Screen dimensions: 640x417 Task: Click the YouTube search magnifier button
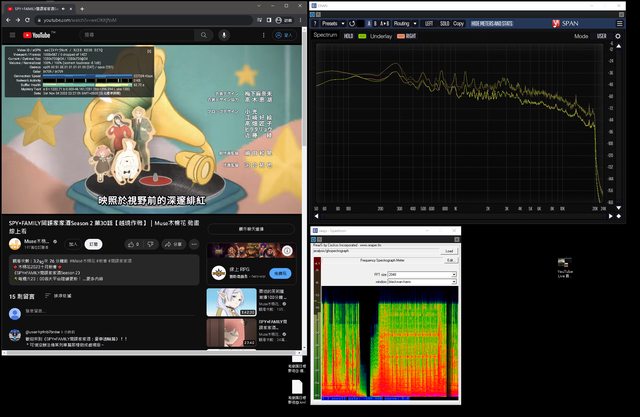204,35
